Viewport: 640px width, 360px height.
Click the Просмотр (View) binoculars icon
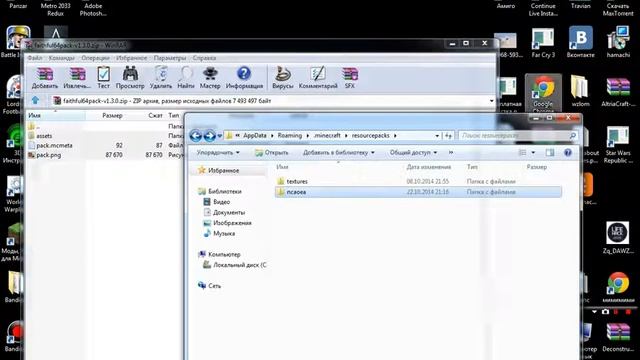pos(130,78)
